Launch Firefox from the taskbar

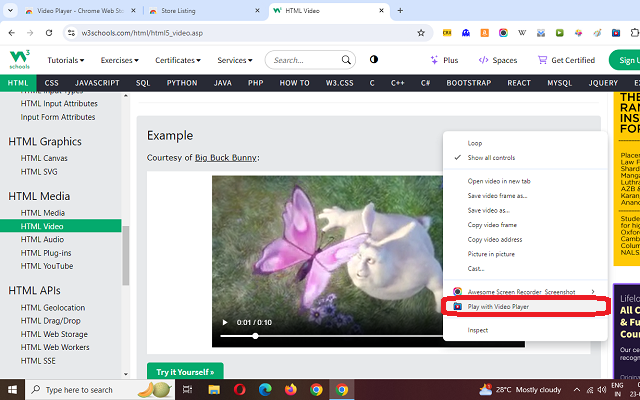coord(291,390)
